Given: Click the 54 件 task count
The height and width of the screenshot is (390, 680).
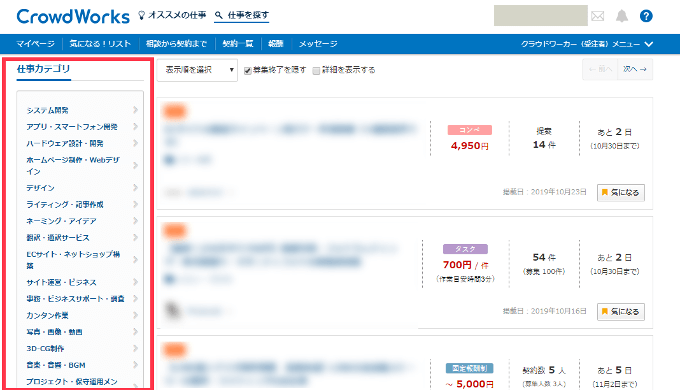Looking at the screenshot, I should pos(544,257).
